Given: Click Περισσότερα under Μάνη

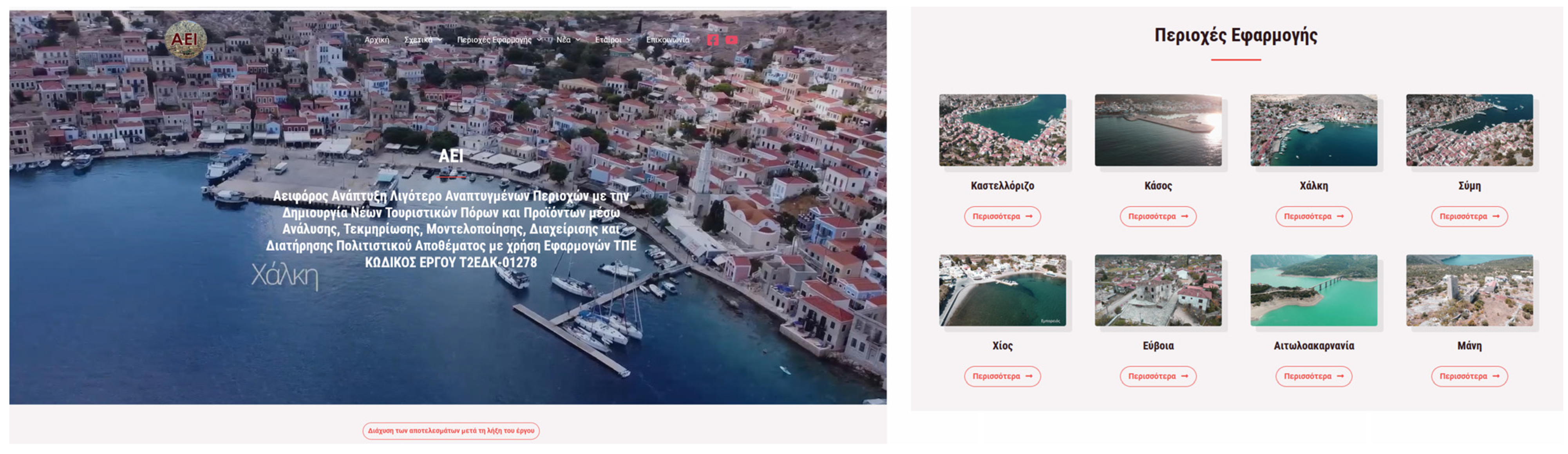Looking at the screenshot, I should pos(1469,377).
